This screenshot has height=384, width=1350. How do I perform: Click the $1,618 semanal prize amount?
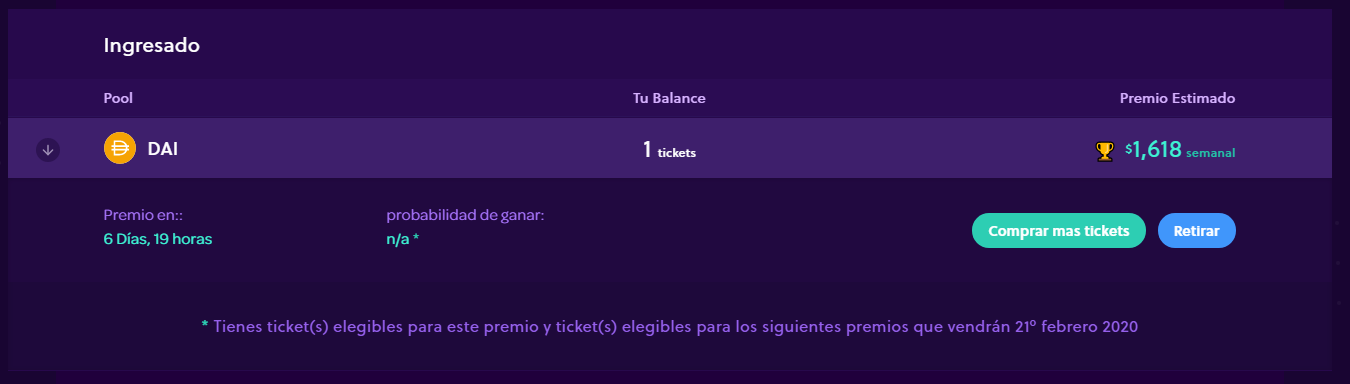click(x=1180, y=150)
